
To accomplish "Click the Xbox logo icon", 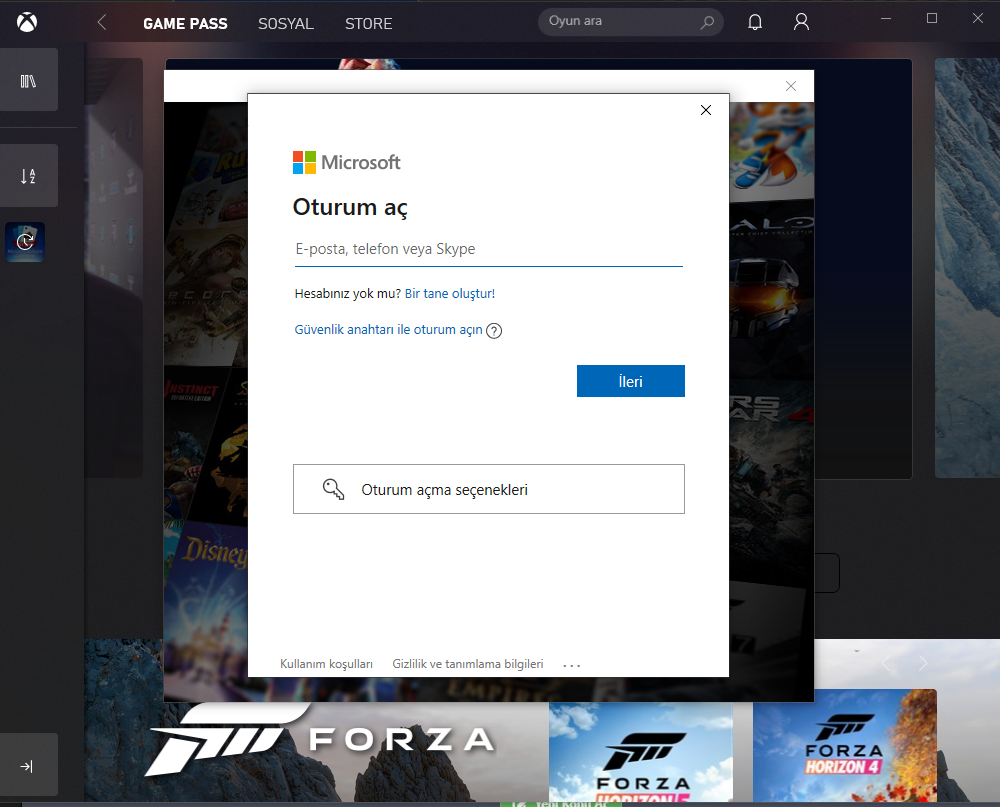I will (x=27, y=23).
